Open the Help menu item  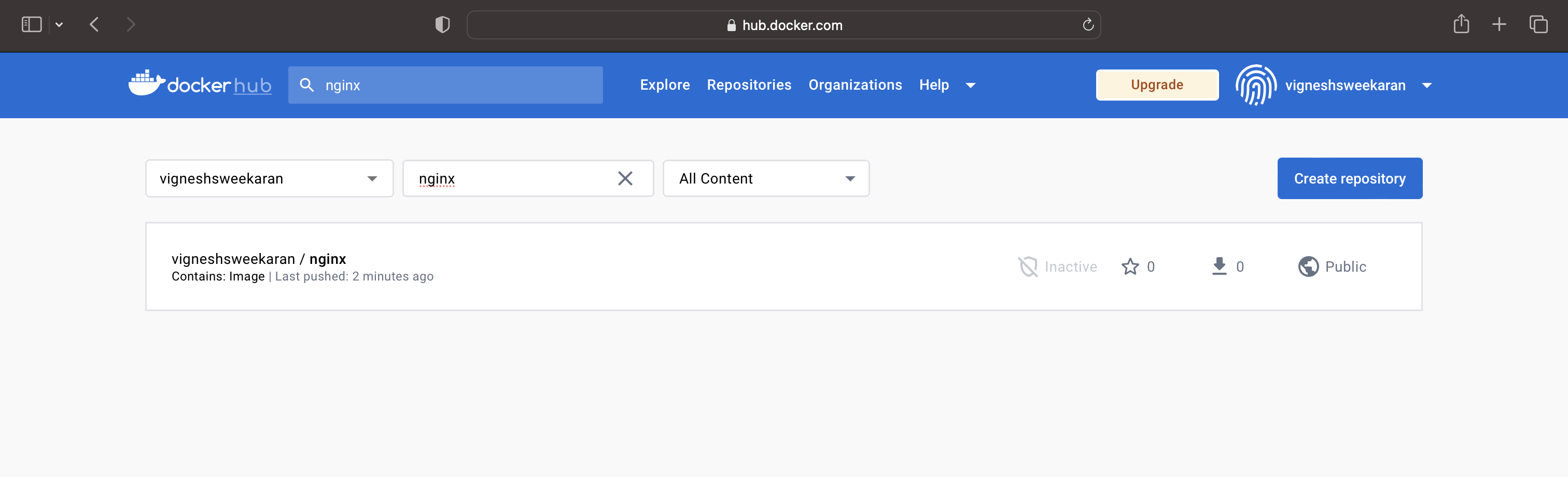tap(934, 85)
